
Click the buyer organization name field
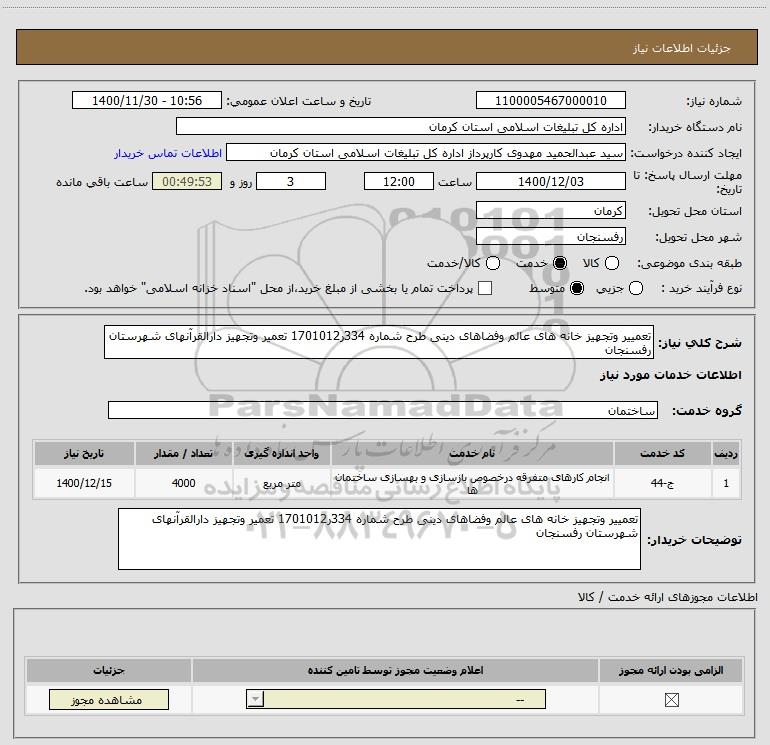[x=401, y=126]
